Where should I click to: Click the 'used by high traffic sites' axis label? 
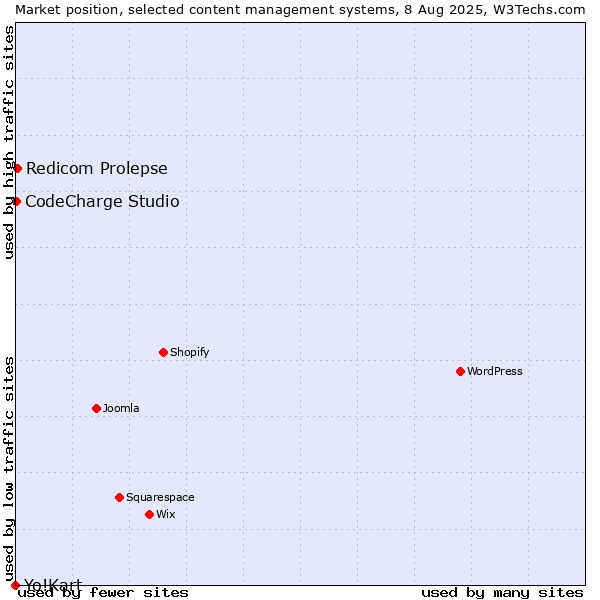click(9, 142)
